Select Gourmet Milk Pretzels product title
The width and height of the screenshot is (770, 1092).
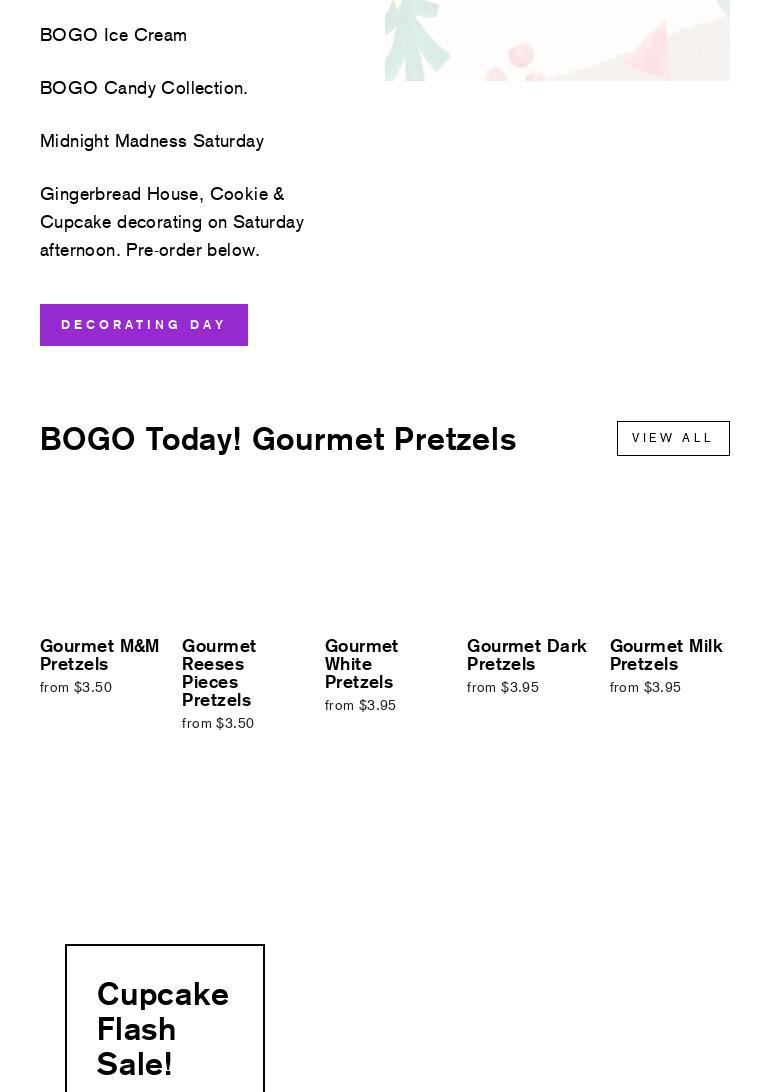tap(666, 655)
